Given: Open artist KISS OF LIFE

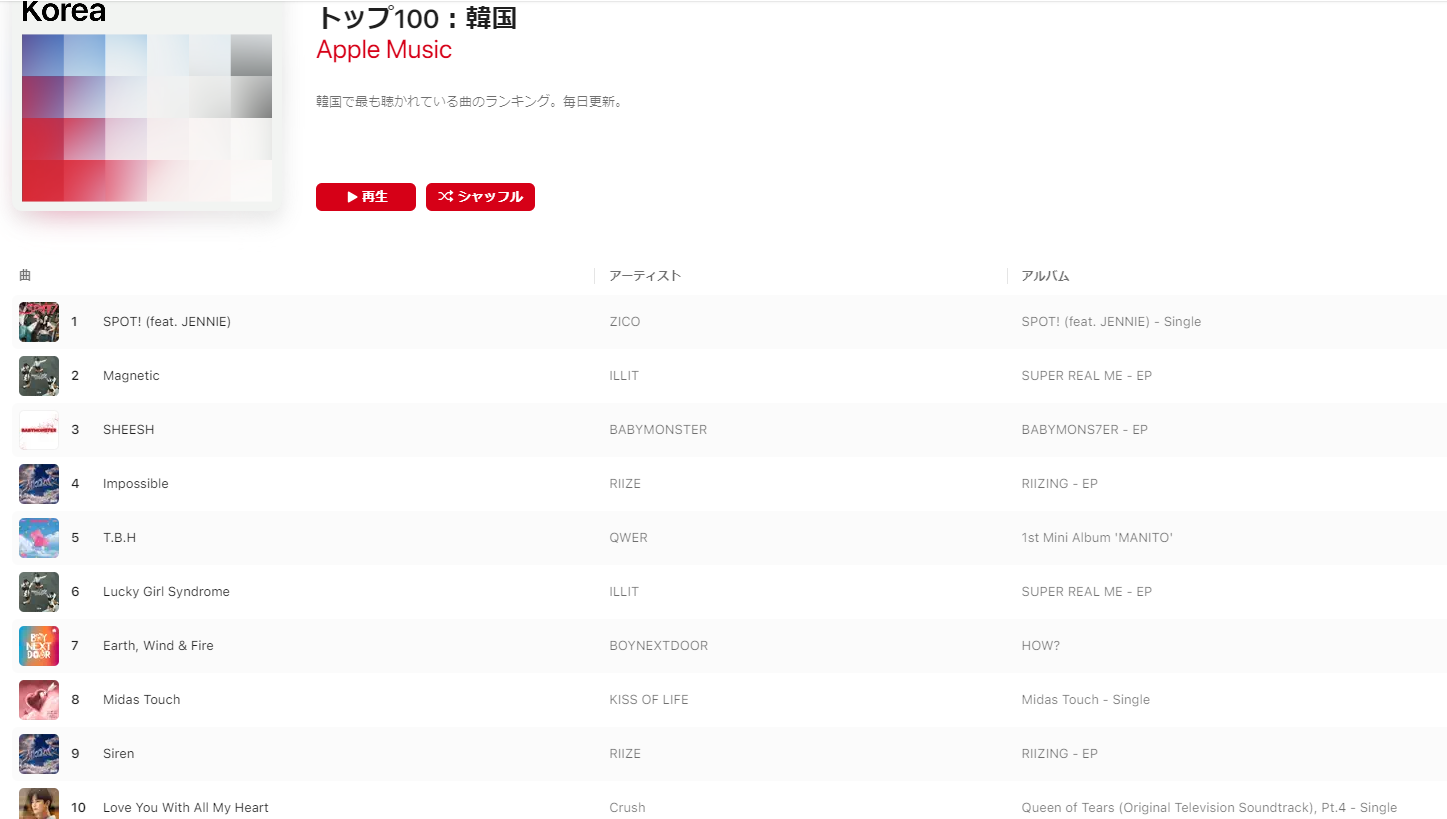Looking at the screenshot, I should pos(649,700).
